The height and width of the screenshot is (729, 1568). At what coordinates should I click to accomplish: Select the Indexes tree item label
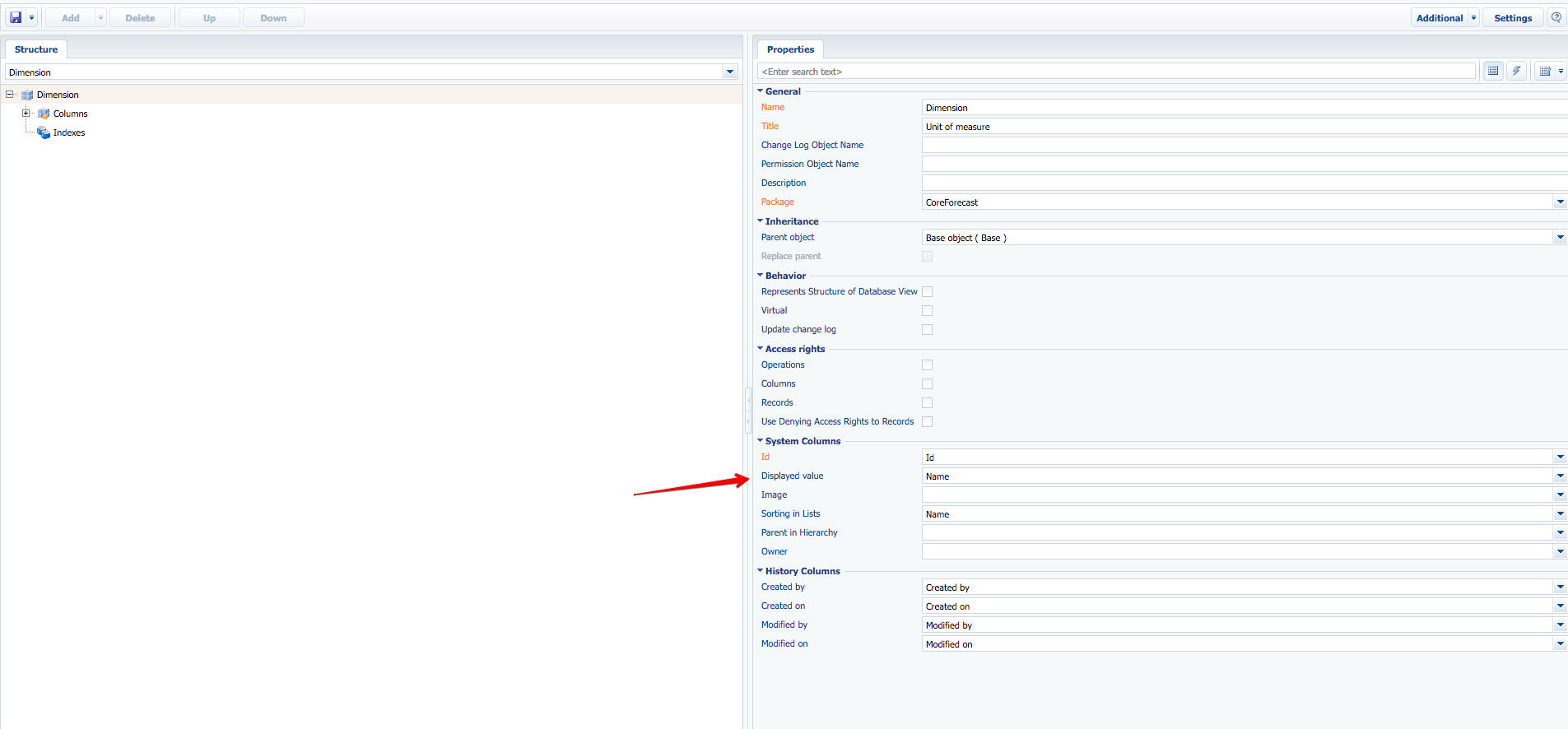[x=69, y=132]
